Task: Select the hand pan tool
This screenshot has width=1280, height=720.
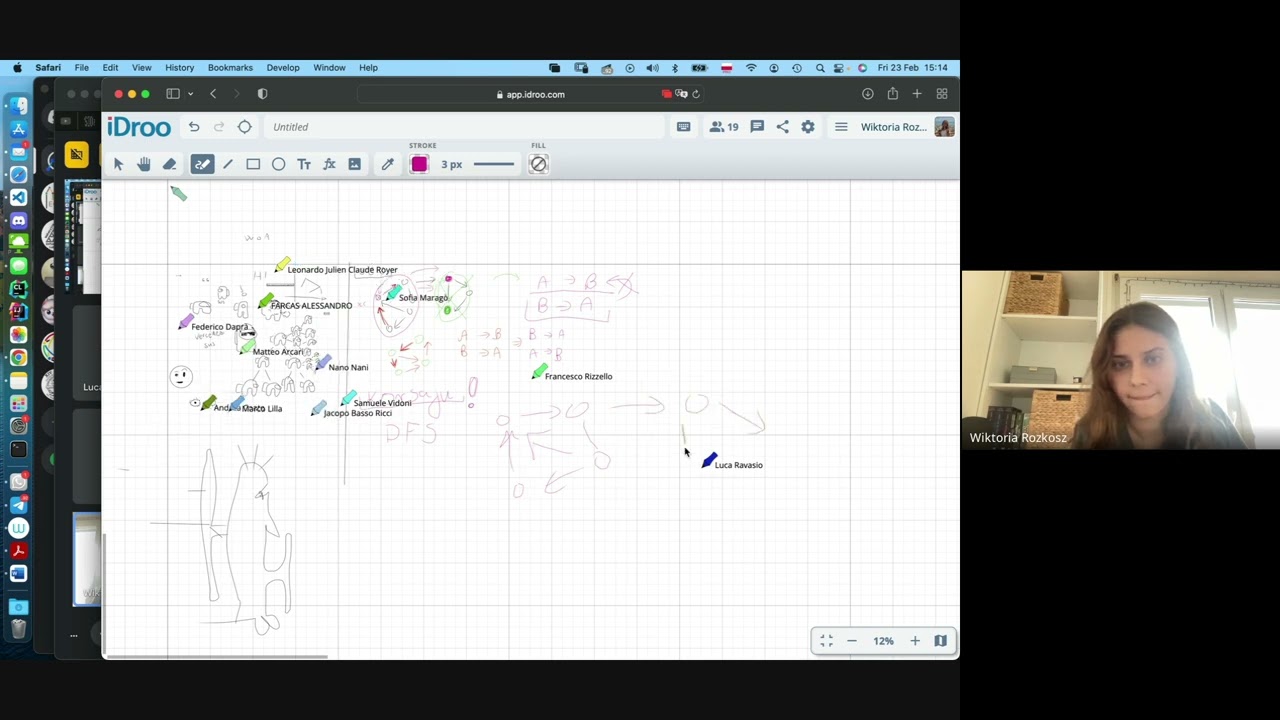Action: coord(144,164)
